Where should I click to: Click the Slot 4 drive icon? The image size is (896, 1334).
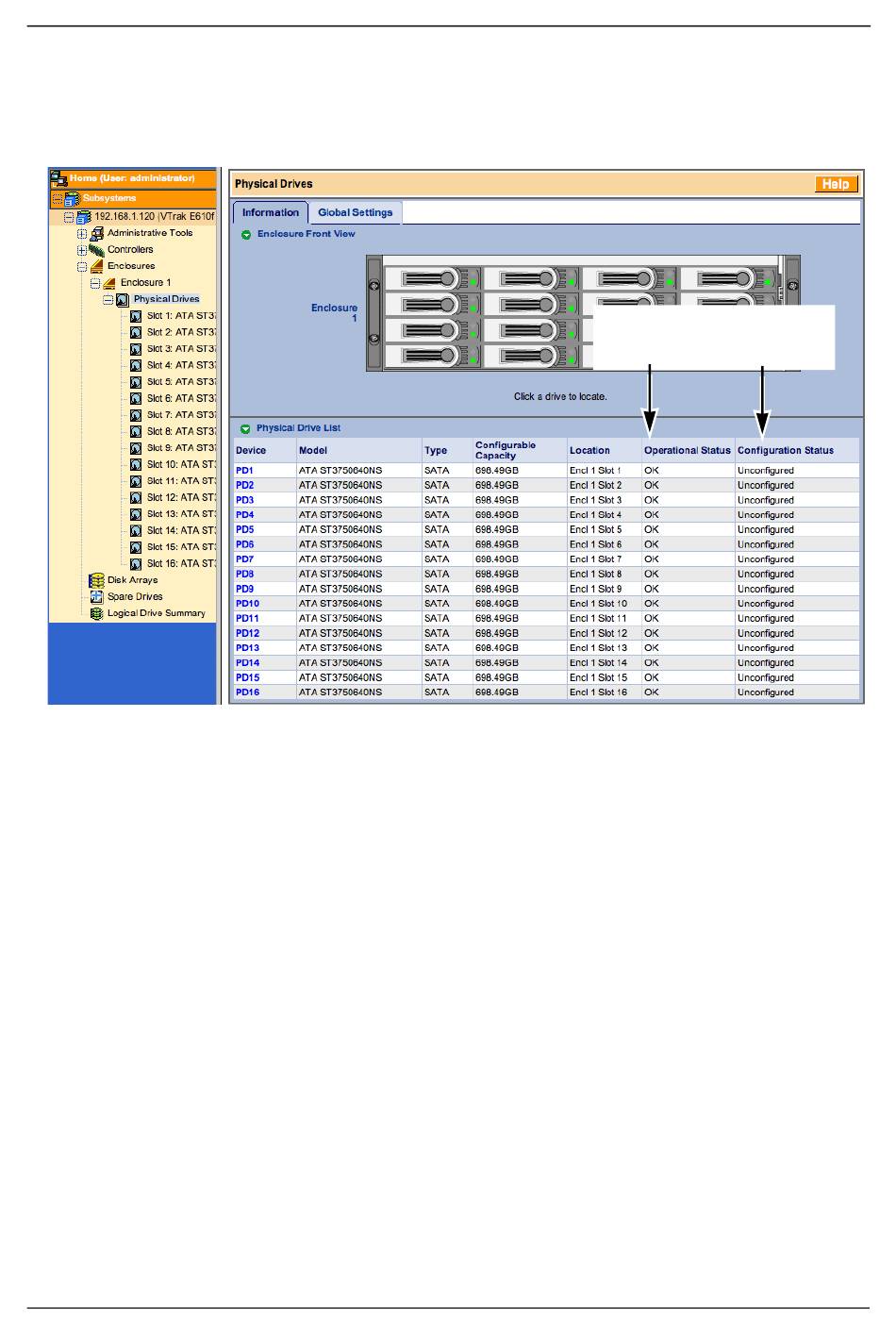tap(136, 366)
